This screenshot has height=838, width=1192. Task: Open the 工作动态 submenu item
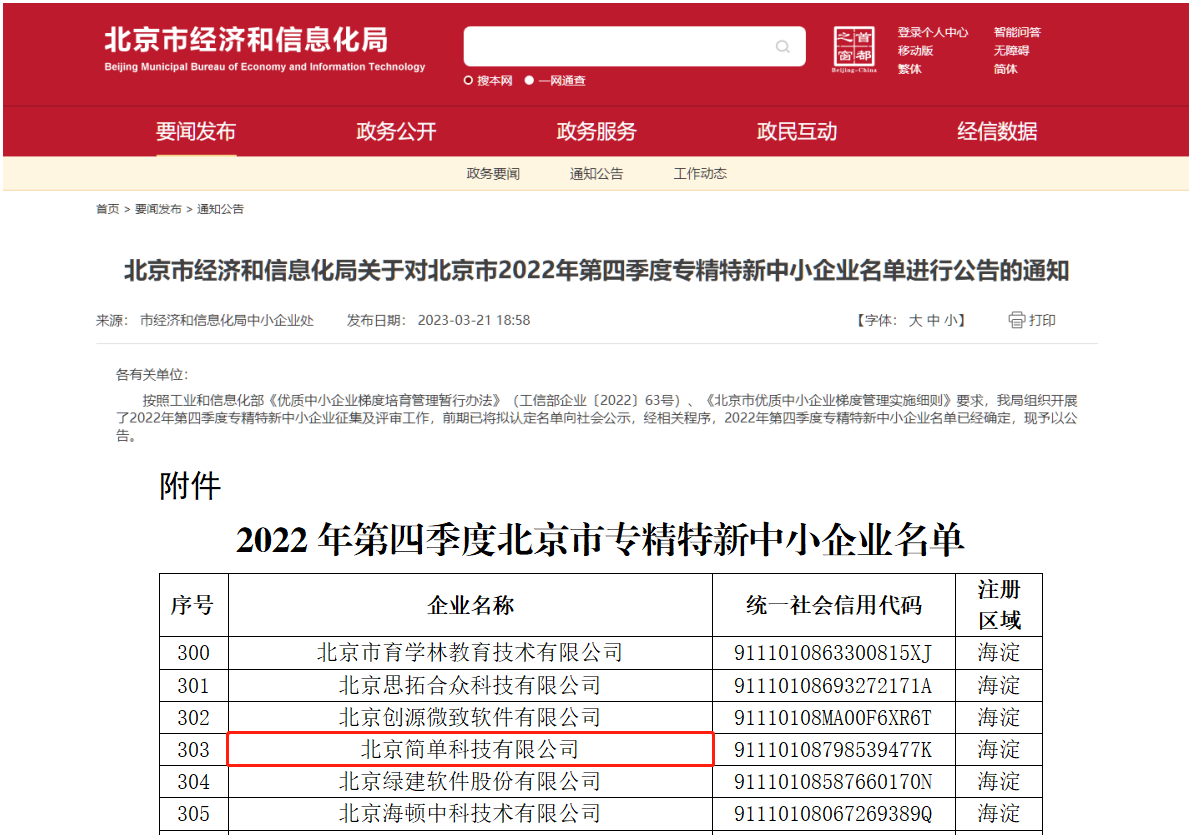tap(700, 174)
